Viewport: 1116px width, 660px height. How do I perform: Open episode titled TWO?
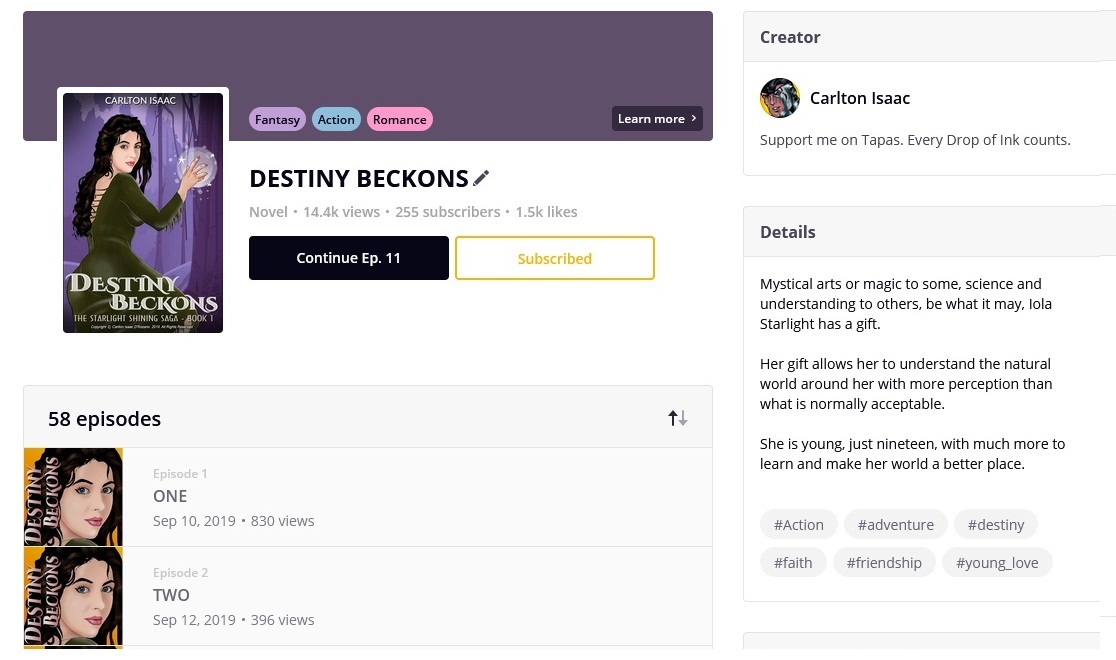[171, 595]
